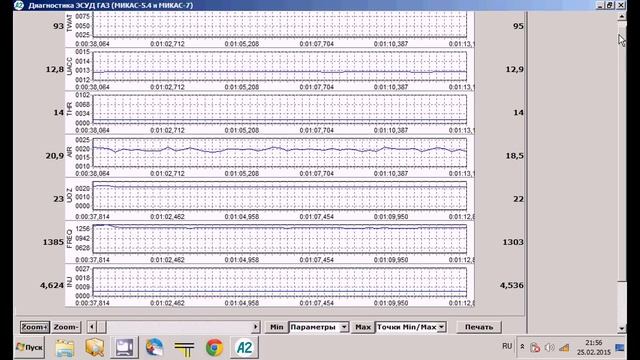Open the blue globe browser taskbar icon
Screen dimensions: 640x360
coord(154,348)
